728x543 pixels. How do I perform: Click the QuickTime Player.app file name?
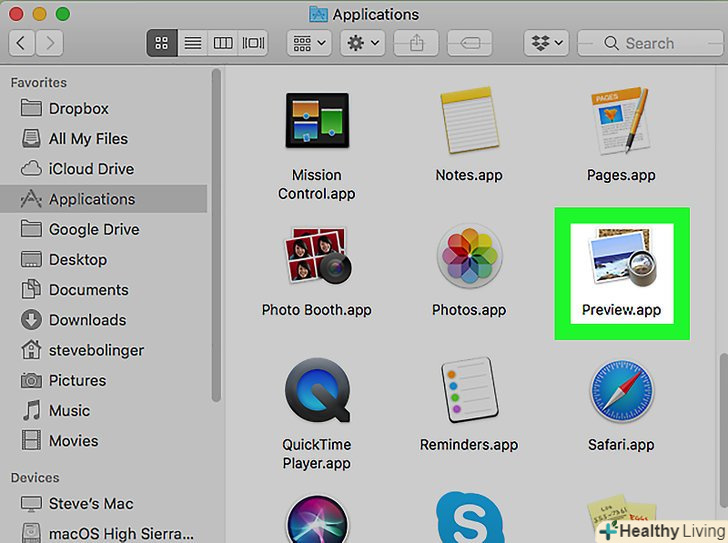click(317, 454)
